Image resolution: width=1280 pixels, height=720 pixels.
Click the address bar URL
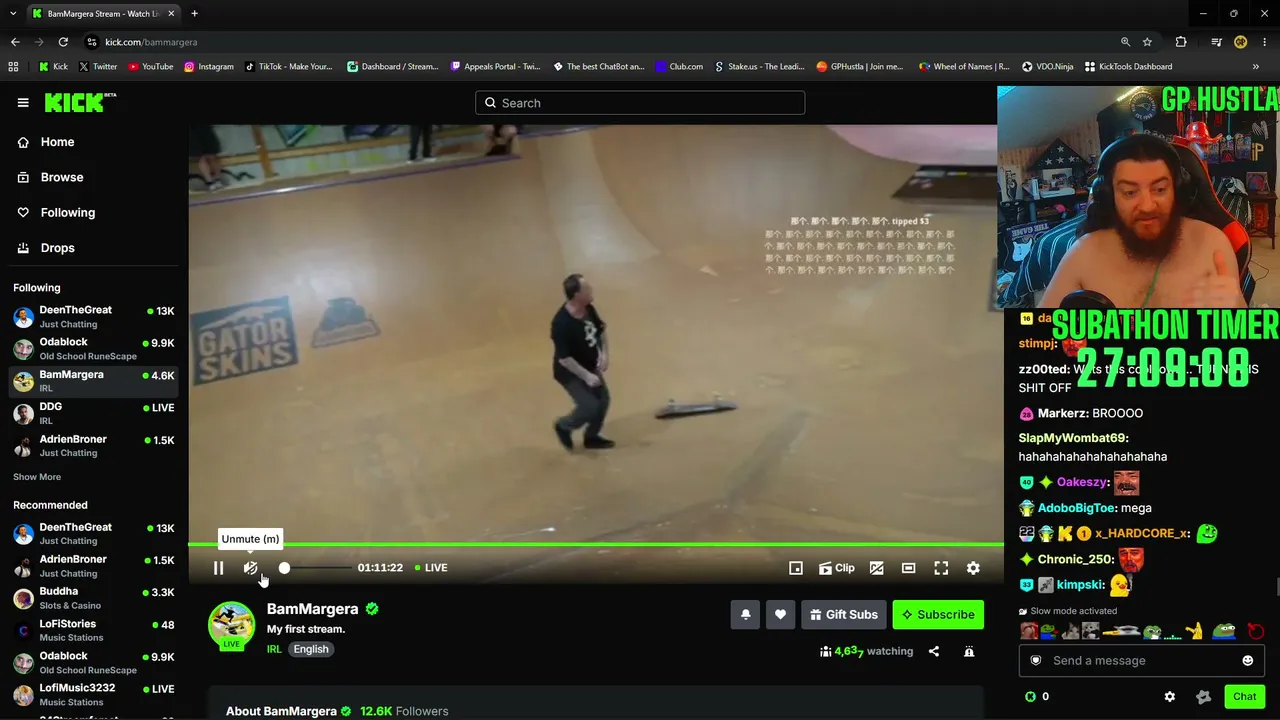pos(151,42)
